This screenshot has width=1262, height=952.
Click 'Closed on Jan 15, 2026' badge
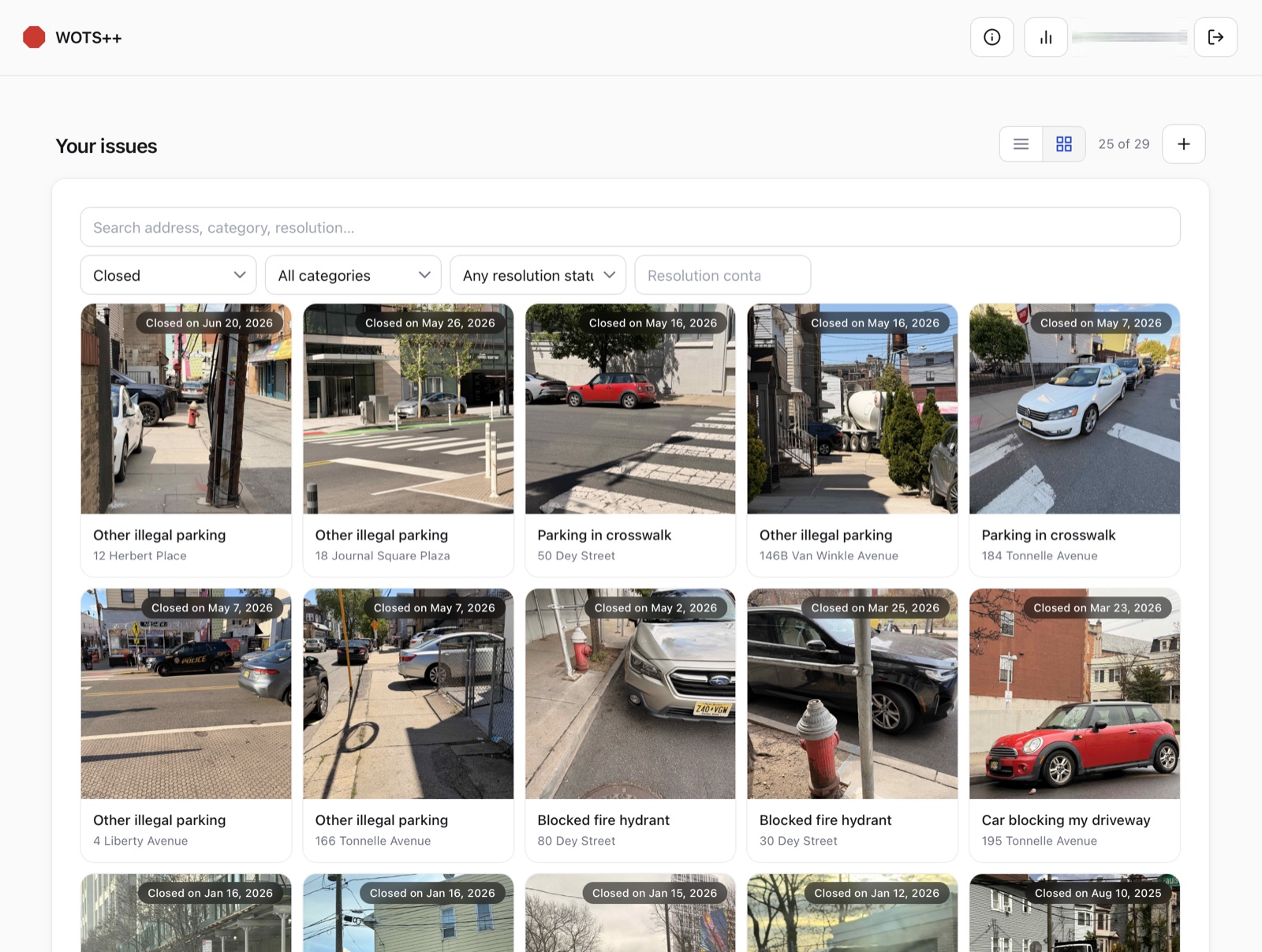655,893
